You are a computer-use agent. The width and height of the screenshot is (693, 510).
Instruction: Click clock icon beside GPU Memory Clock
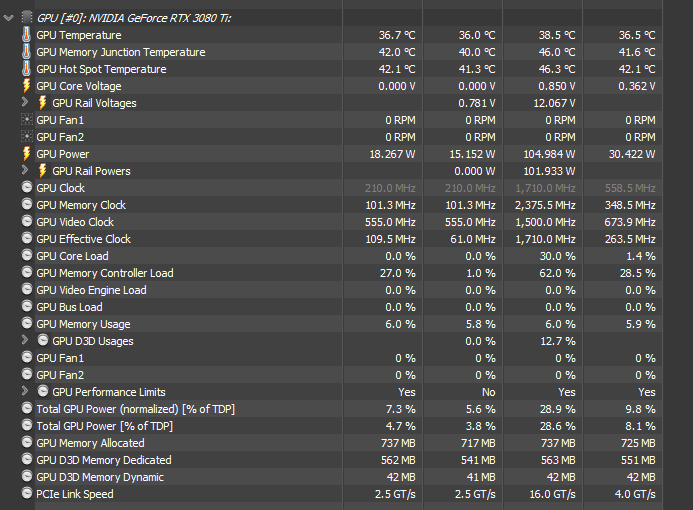coord(27,204)
